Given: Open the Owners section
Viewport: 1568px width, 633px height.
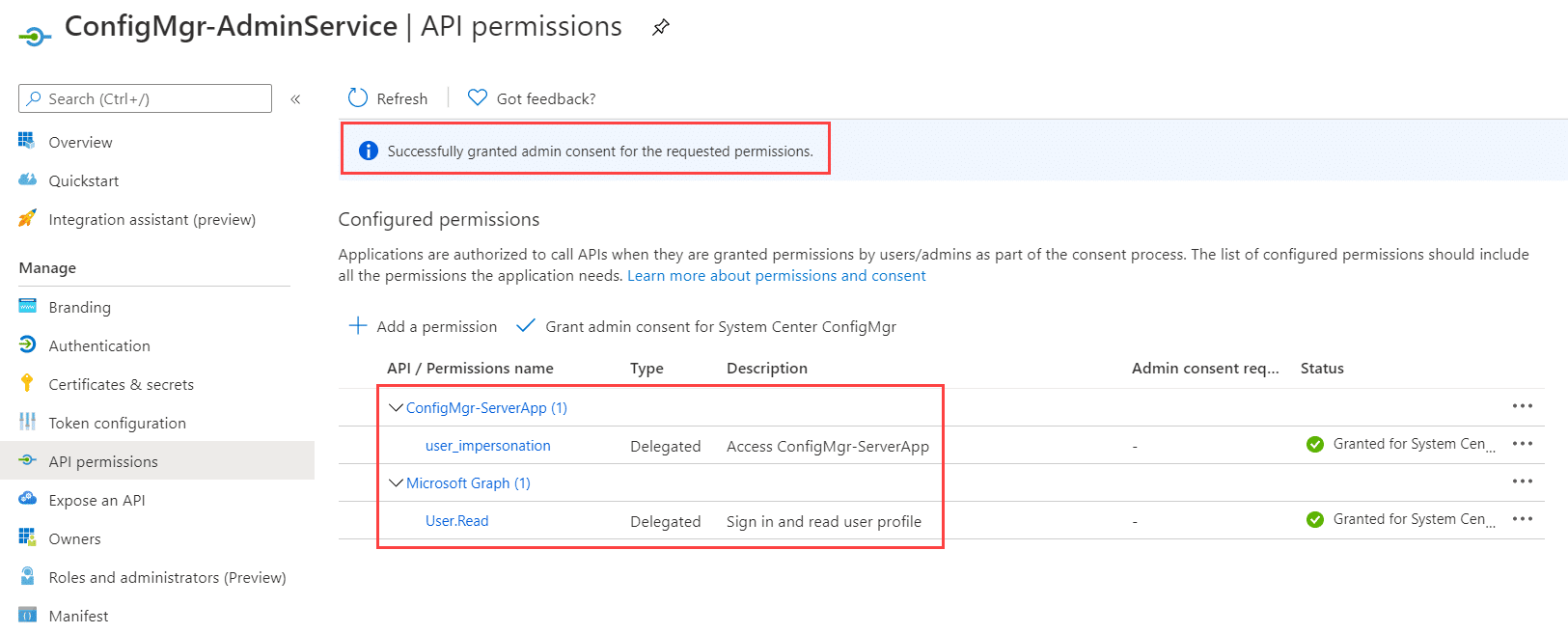Looking at the screenshot, I should (74, 537).
